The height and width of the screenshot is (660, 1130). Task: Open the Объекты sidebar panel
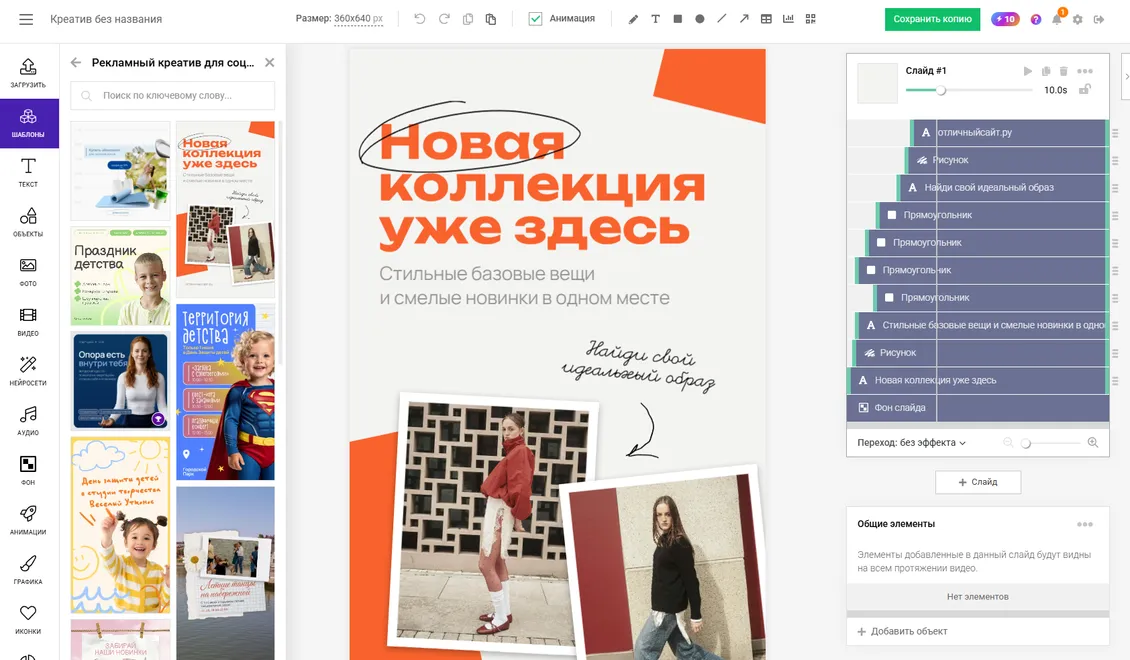click(28, 222)
